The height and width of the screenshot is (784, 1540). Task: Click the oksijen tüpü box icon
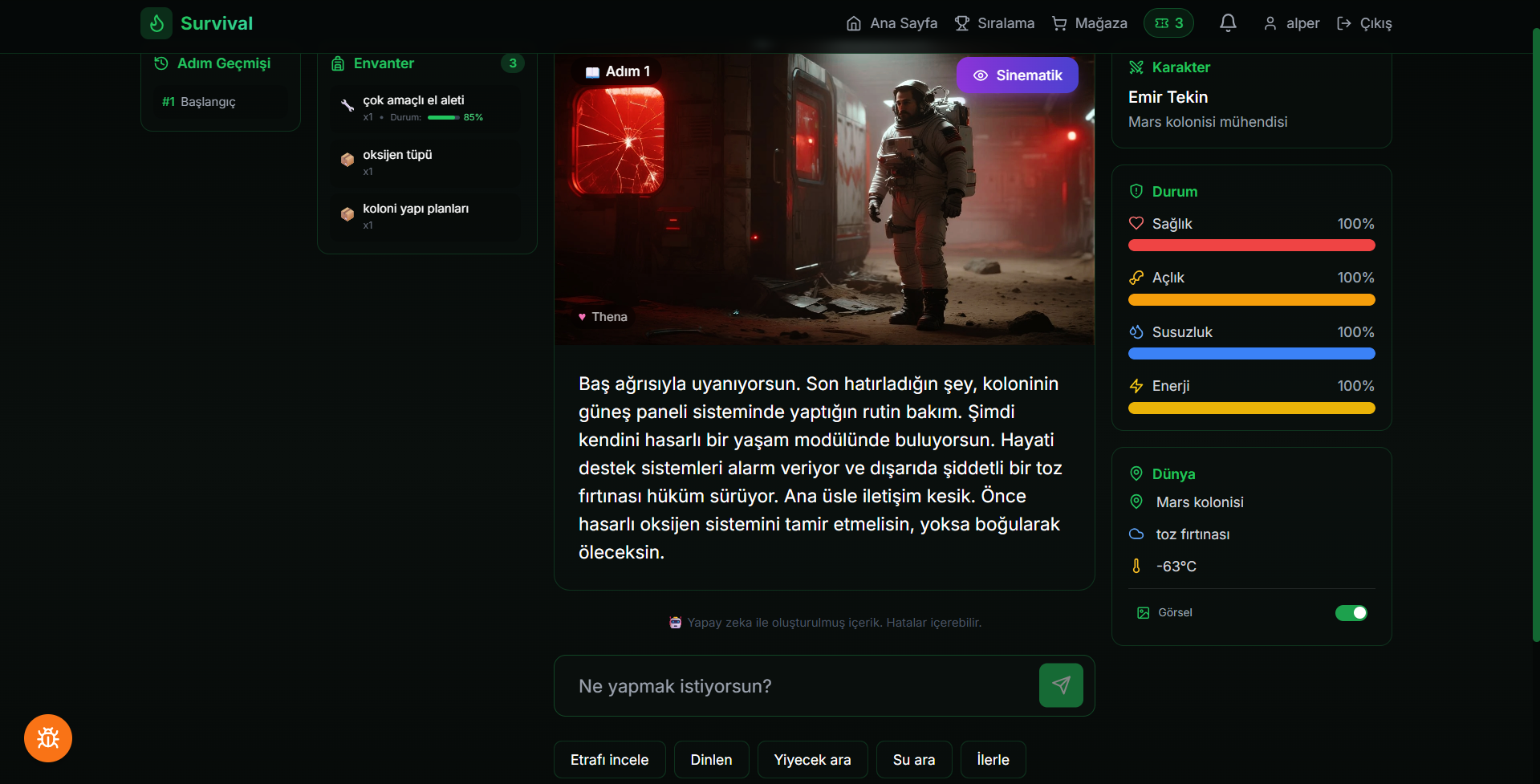(x=347, y=160)
